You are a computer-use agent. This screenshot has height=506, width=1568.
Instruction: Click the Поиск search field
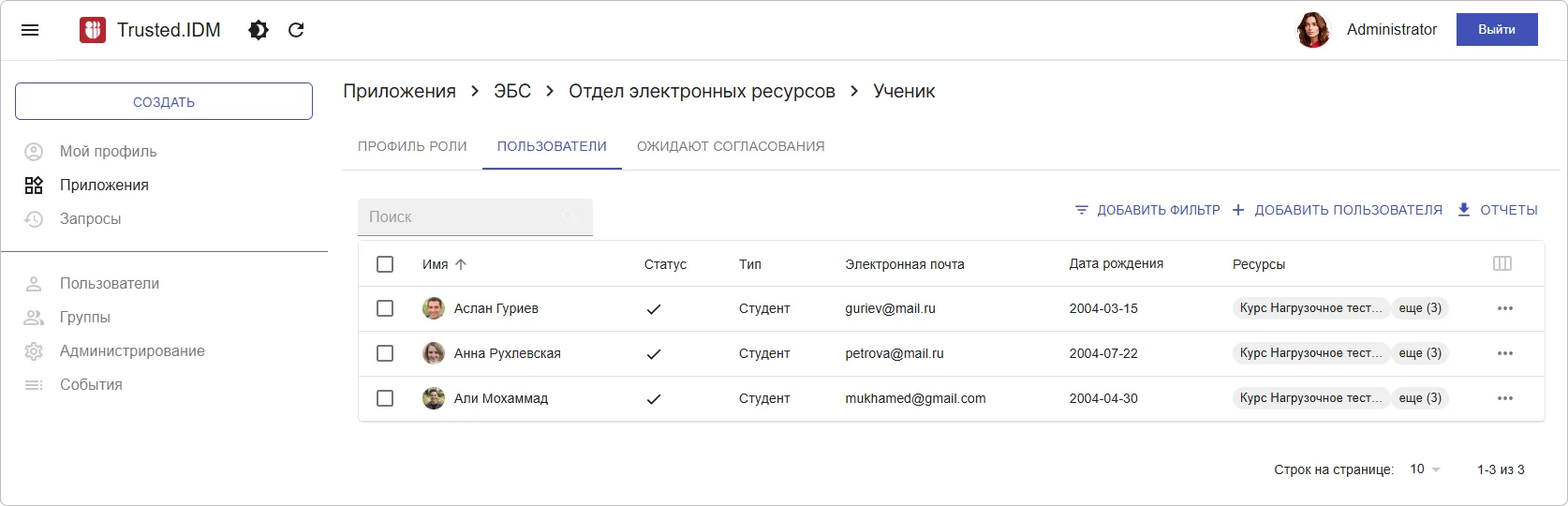click(x=464, y=217)
